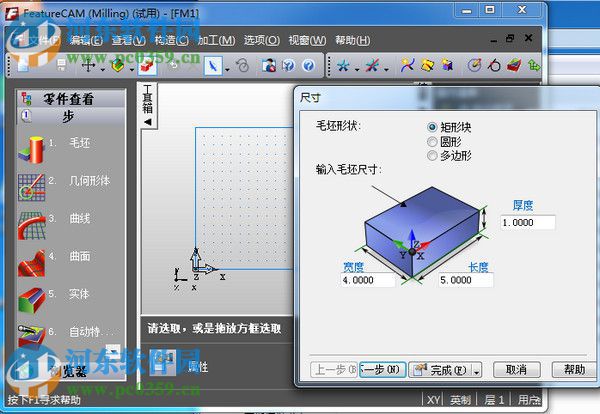600x414 pixels.
Task: Click the blue stock block preview image
Action: [422, 230]
